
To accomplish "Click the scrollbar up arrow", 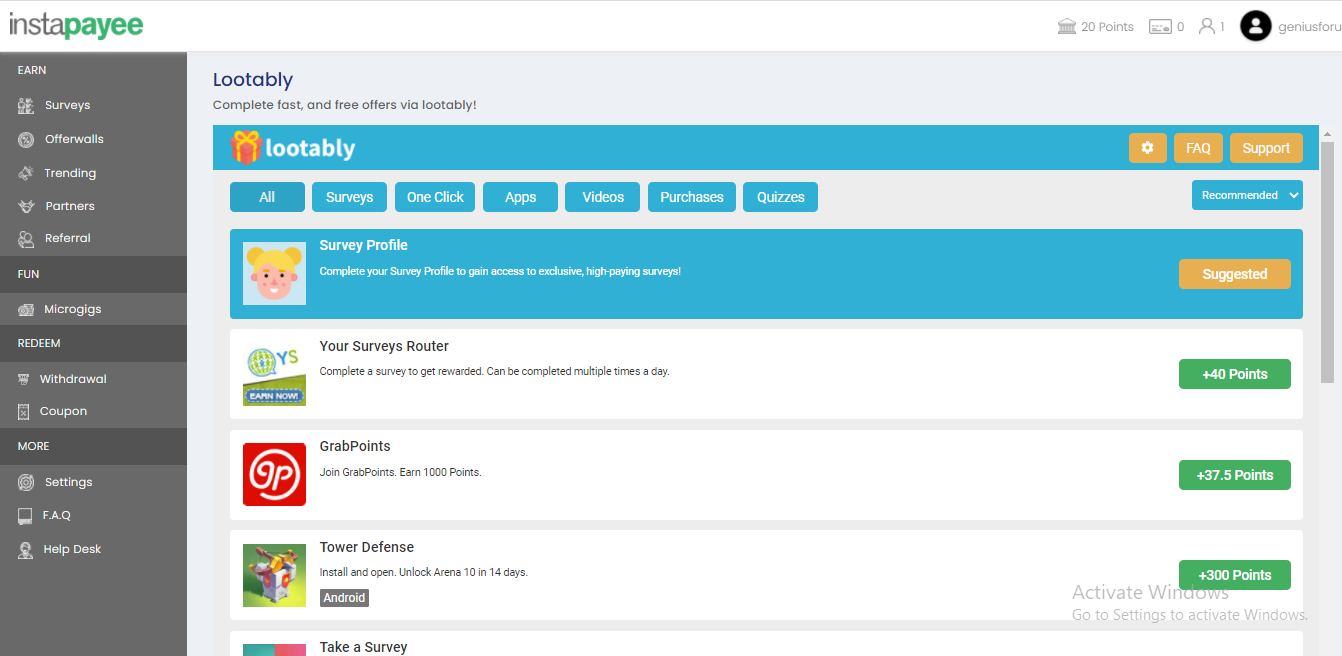I will pos(1327,133).
